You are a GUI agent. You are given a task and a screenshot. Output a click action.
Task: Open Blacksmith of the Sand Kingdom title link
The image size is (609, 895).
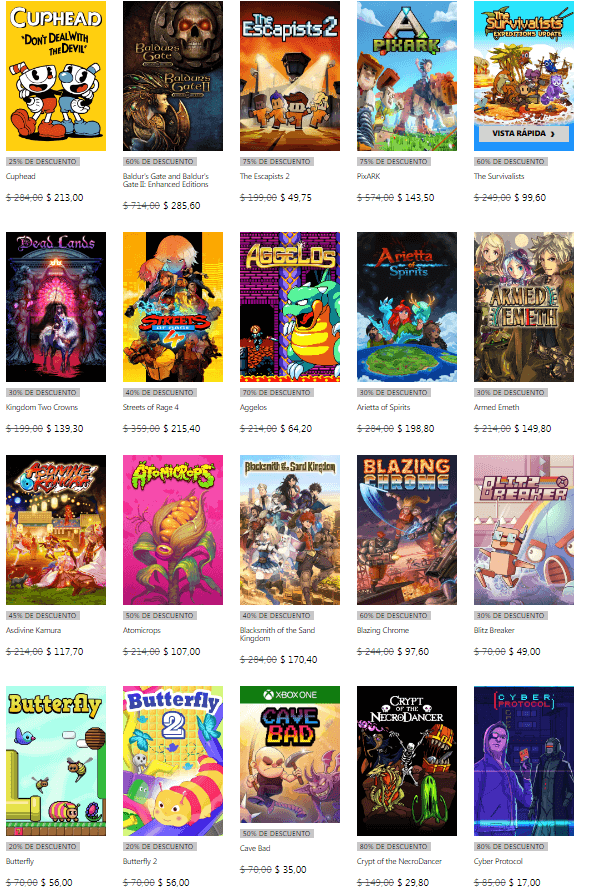click(277, 634)
